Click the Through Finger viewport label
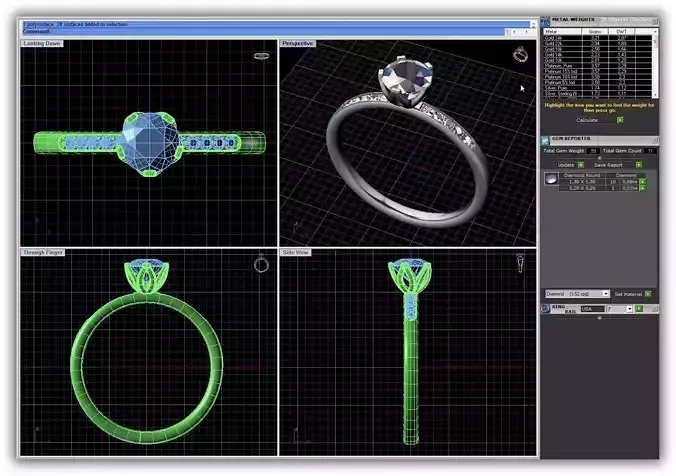676x476 pixels. pos(43,252)
